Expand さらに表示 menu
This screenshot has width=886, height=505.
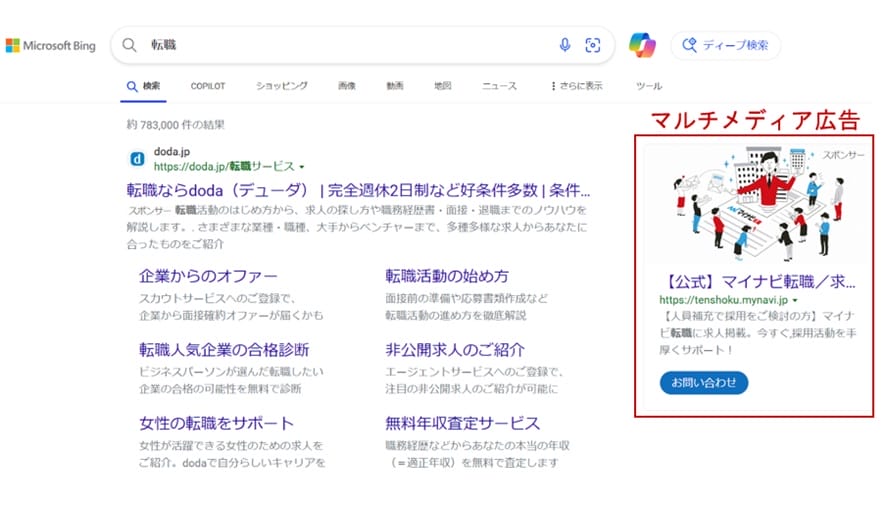(576, 86)
